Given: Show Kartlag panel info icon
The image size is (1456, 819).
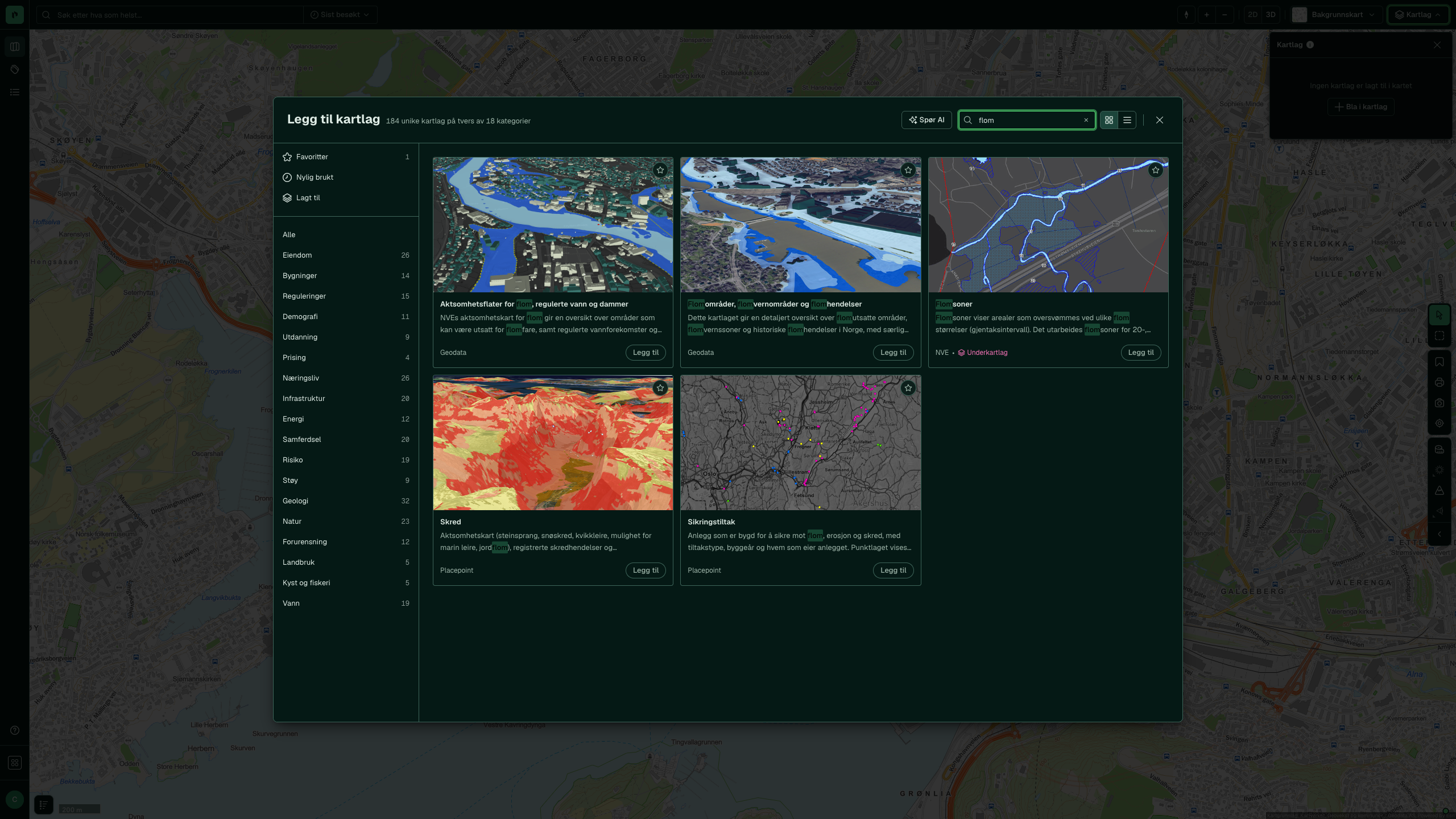Looking at the screenshot, I should click(x=1310, y=45).
